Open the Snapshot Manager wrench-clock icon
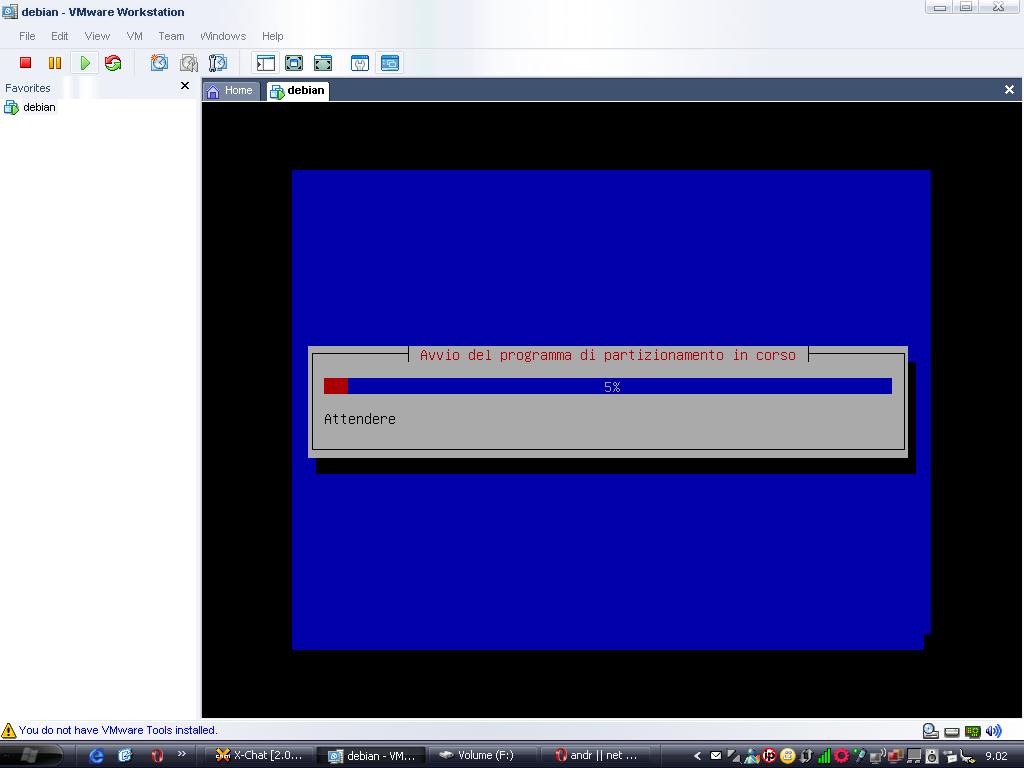Viewport: 1024px width, 768px height. click(217, 63)
